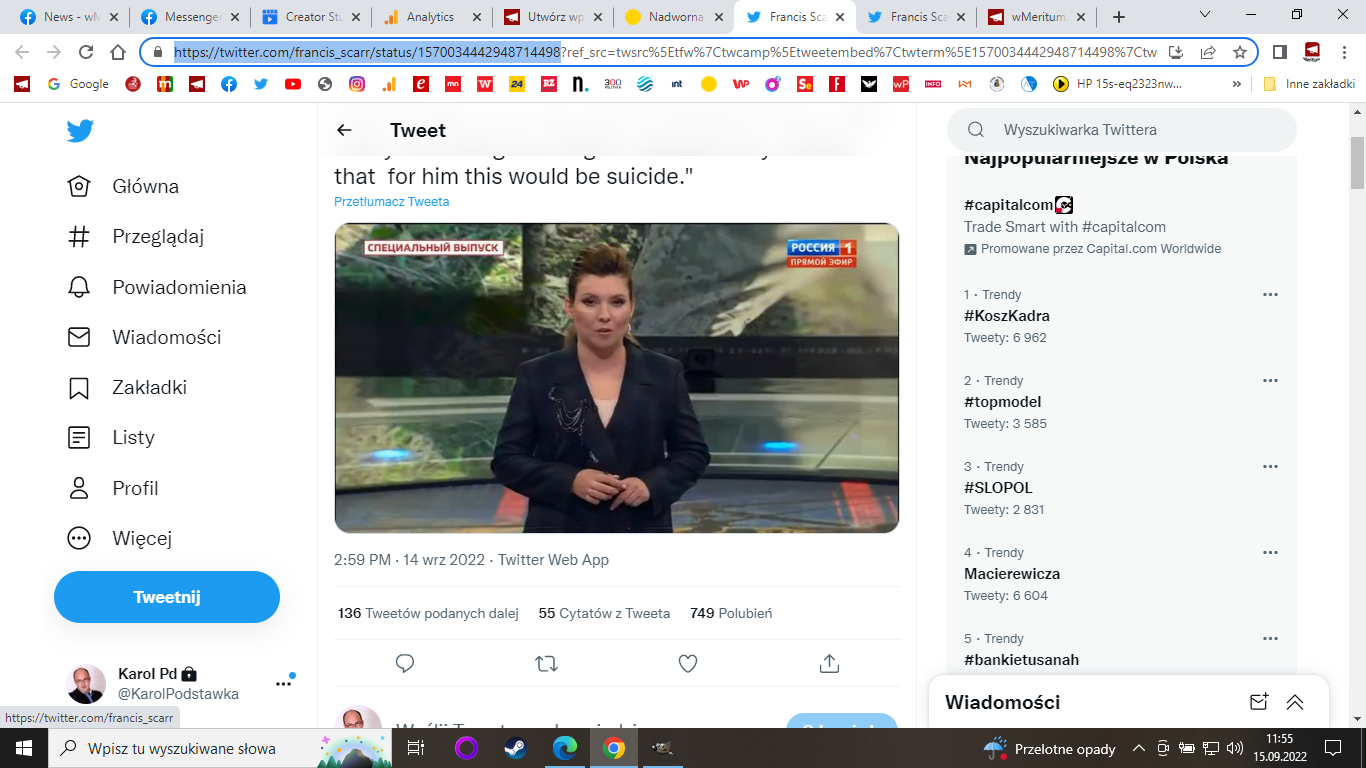Click the share tweet icon
1366x768 pixels.
coord(828,663)
